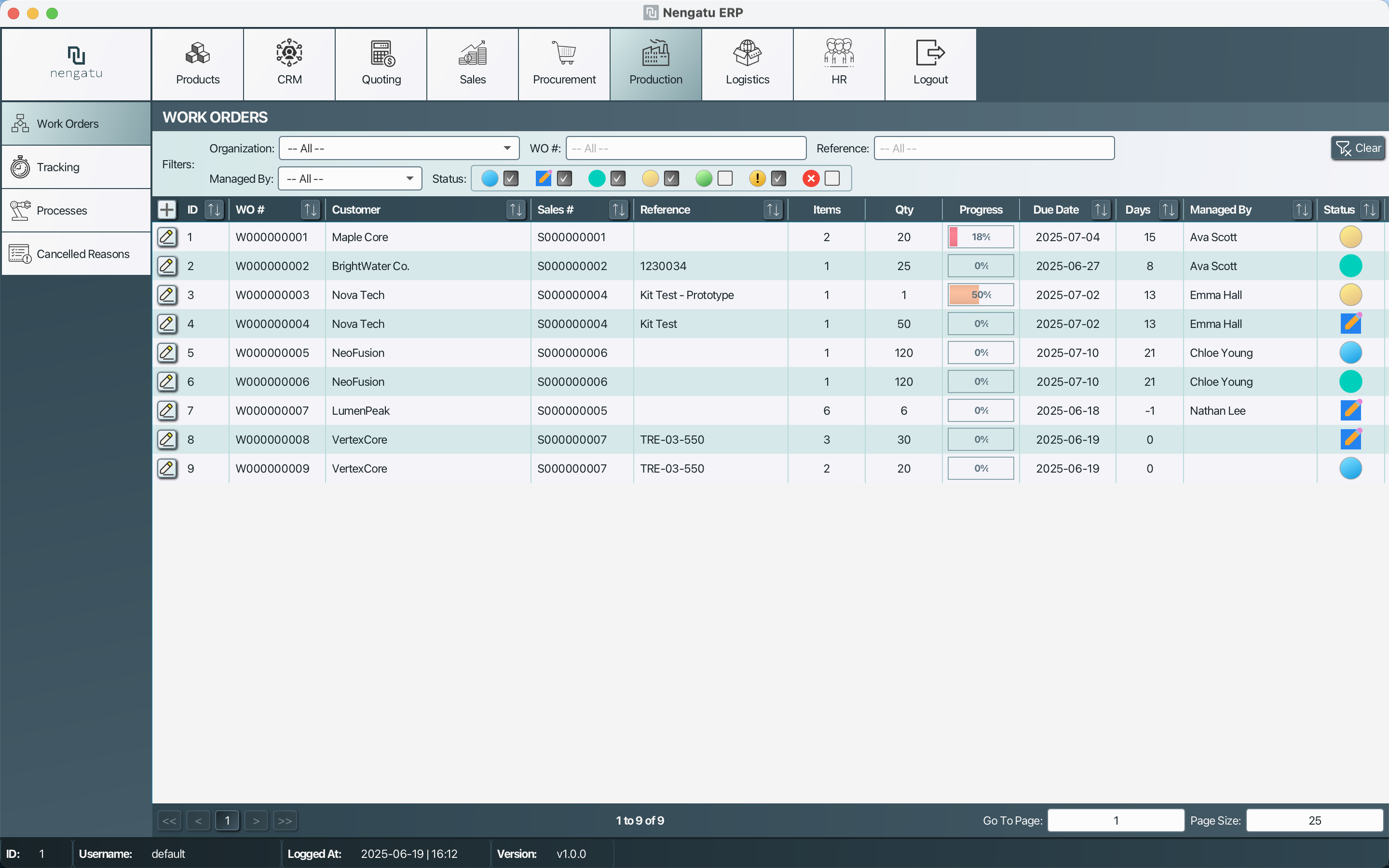
Task: Open the CRM module icon
Action: point(289,54)
